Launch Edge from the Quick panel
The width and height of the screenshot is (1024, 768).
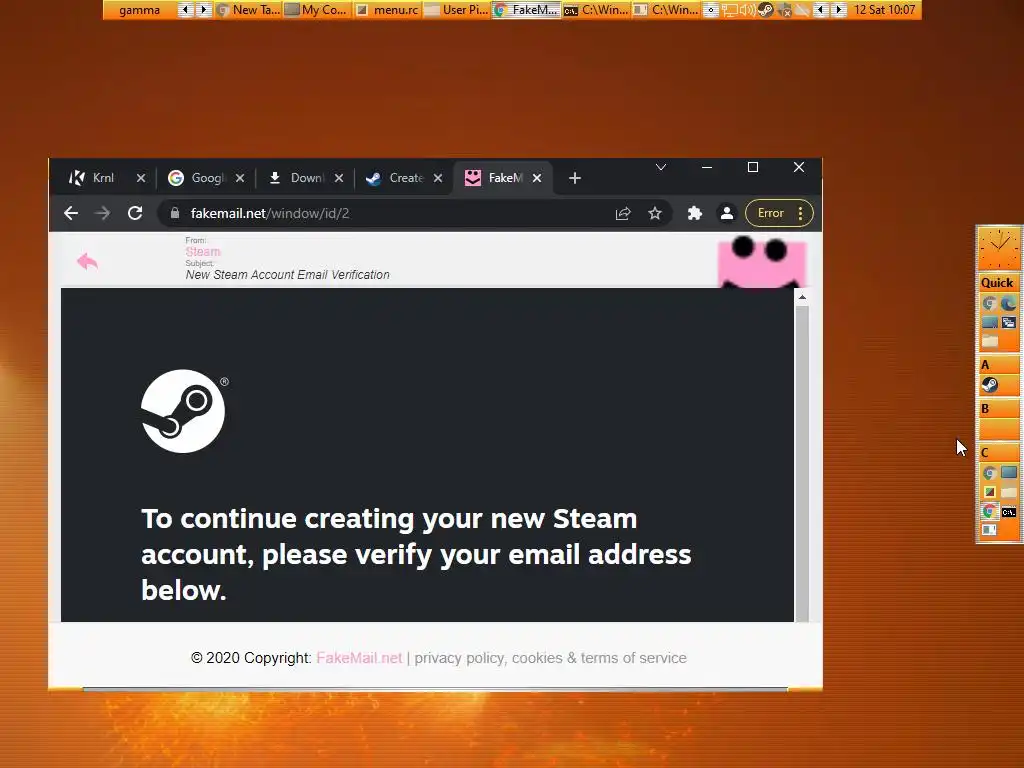(x=1008, y=304)
